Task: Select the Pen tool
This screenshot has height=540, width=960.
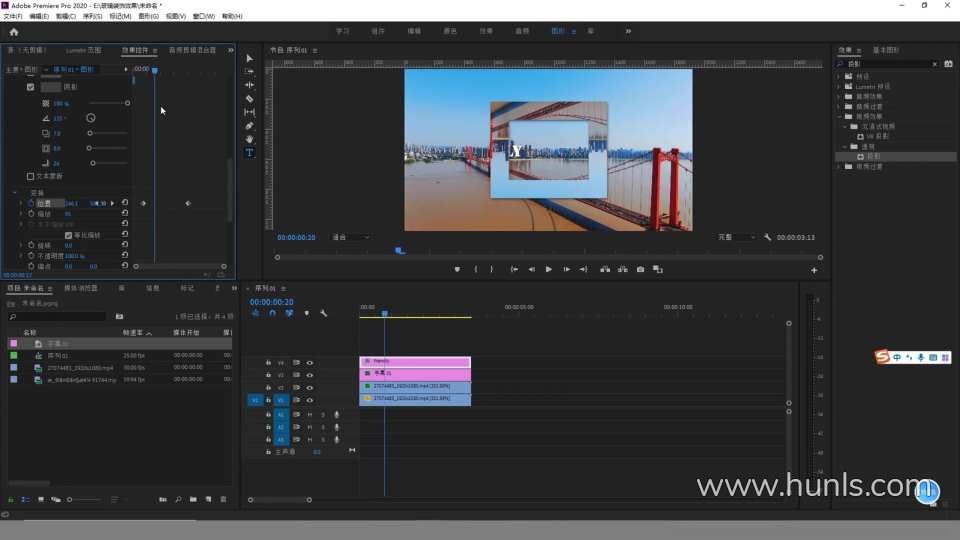Action: pyautogui.click(x=250, y=126)
